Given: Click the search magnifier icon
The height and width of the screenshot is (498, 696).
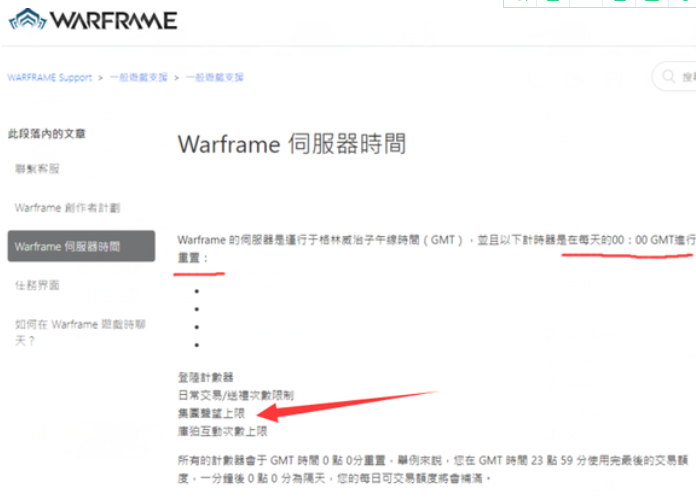Looking at the screenshot, I should click(x=668, y=76).
